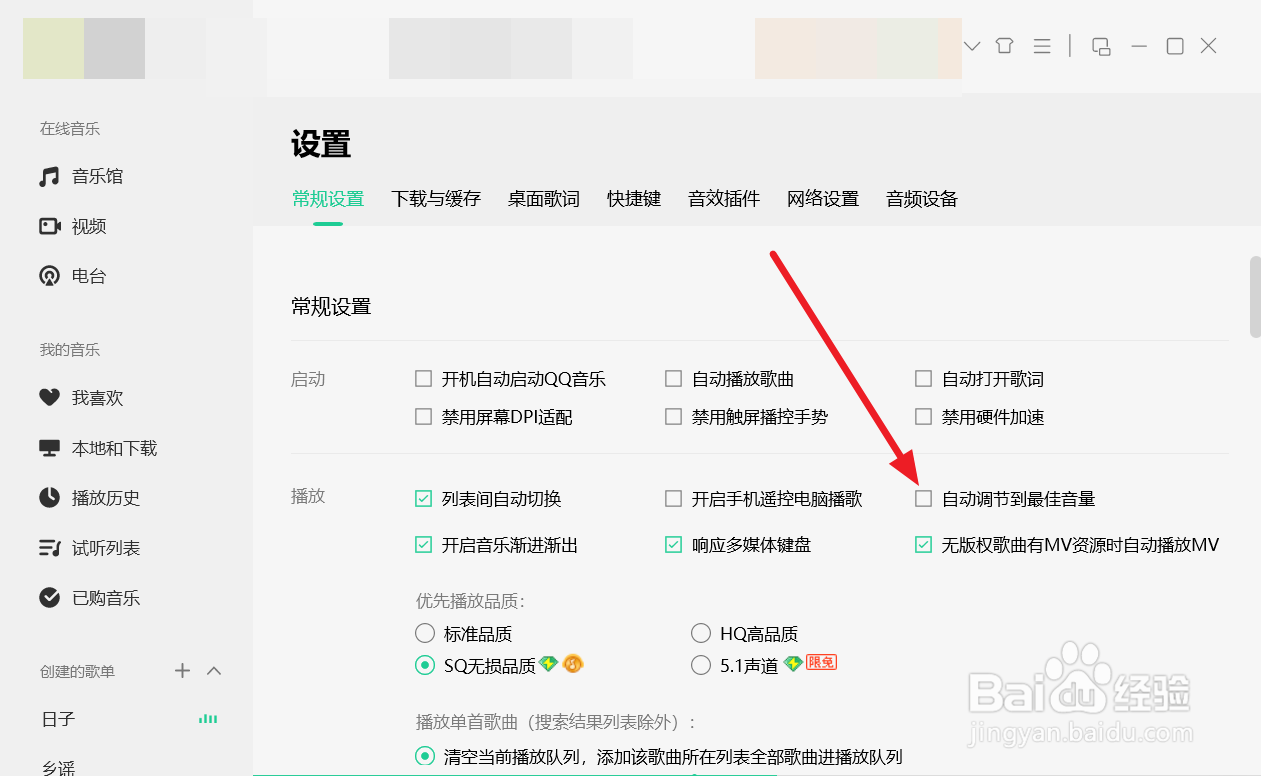Viewport: 1261px width, 776px height.
Task: Open the main menu hamburger icon
Action: coord(1042,46)
